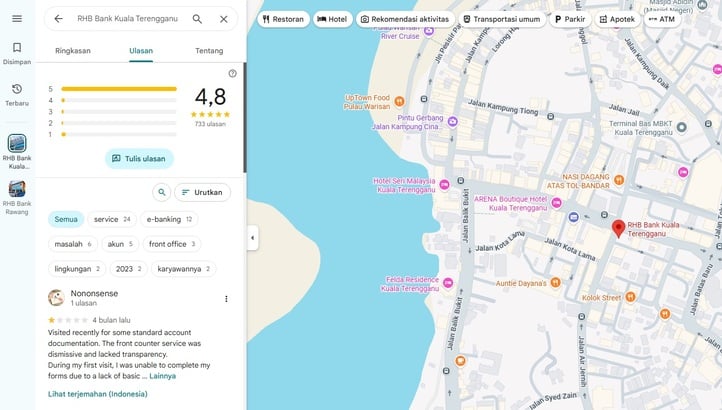Image resolution: width=722 pixels, height=410 pixels.
Task: Click the 1-star rating bar
Action: tap(119, 135)
